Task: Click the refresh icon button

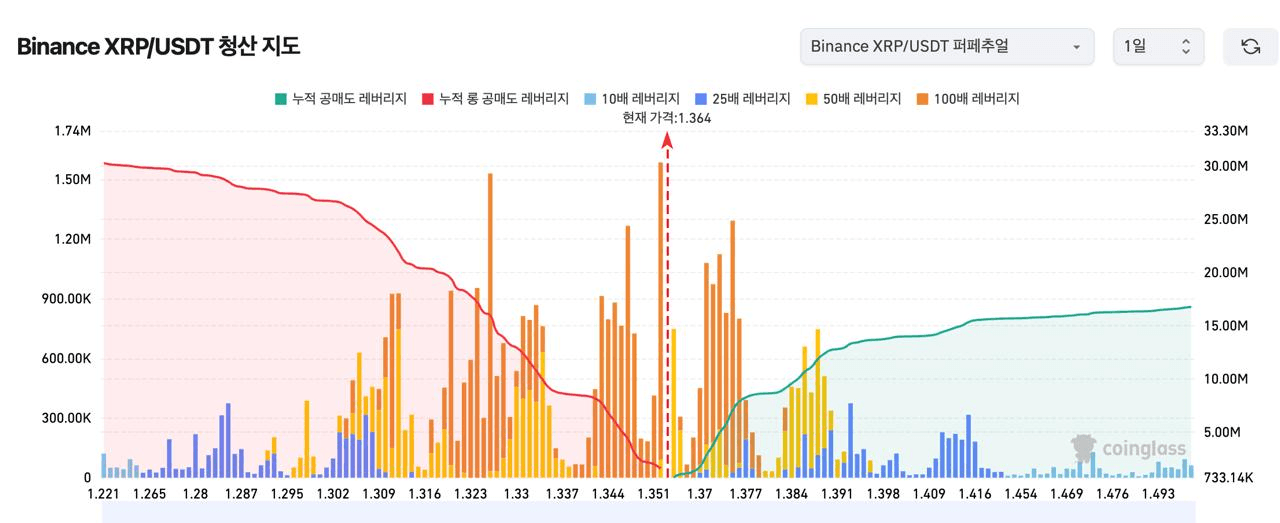Action: point(1250,47)
